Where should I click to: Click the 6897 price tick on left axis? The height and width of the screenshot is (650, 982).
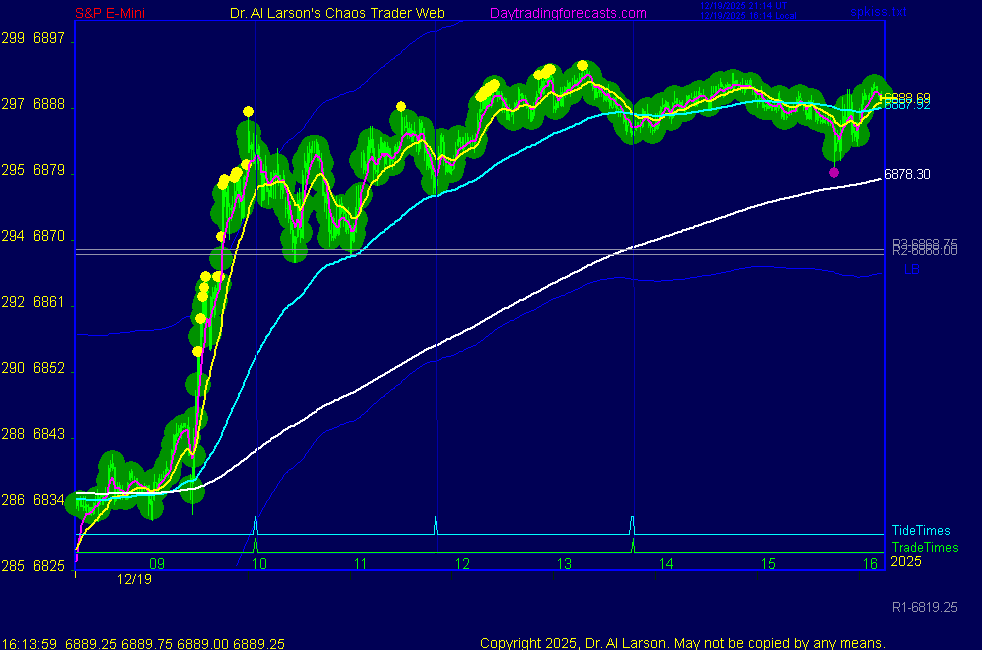point(48,38)
